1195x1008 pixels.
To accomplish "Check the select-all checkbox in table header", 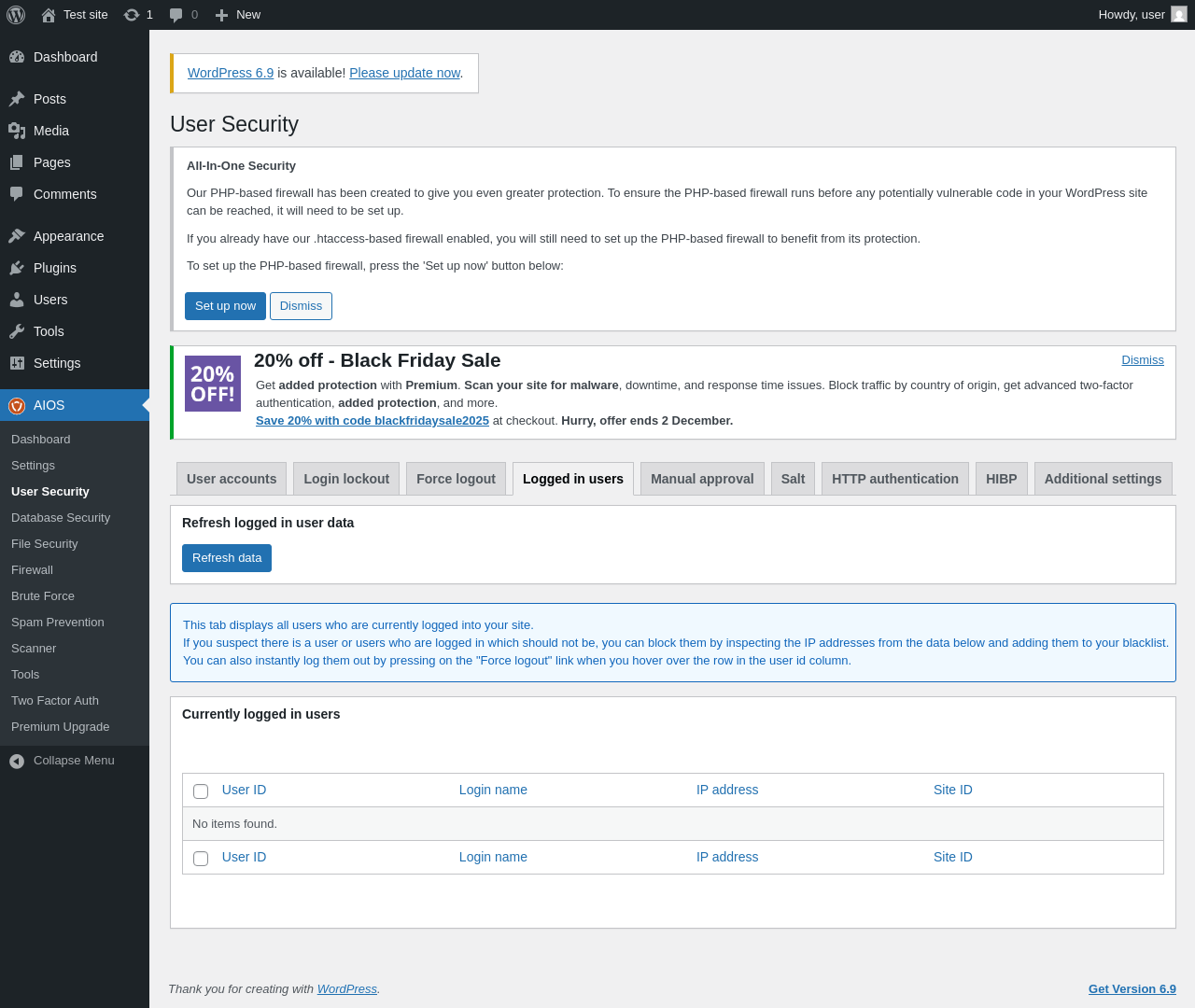I will pos(201,791).
